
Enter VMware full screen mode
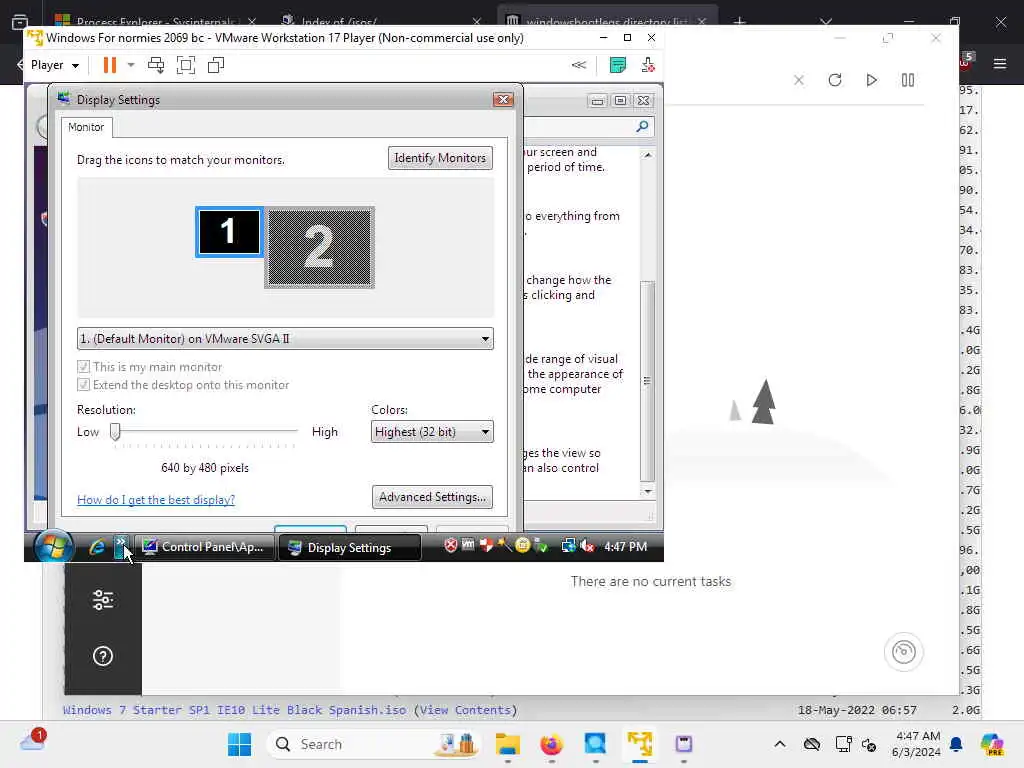tap(186, 65)
